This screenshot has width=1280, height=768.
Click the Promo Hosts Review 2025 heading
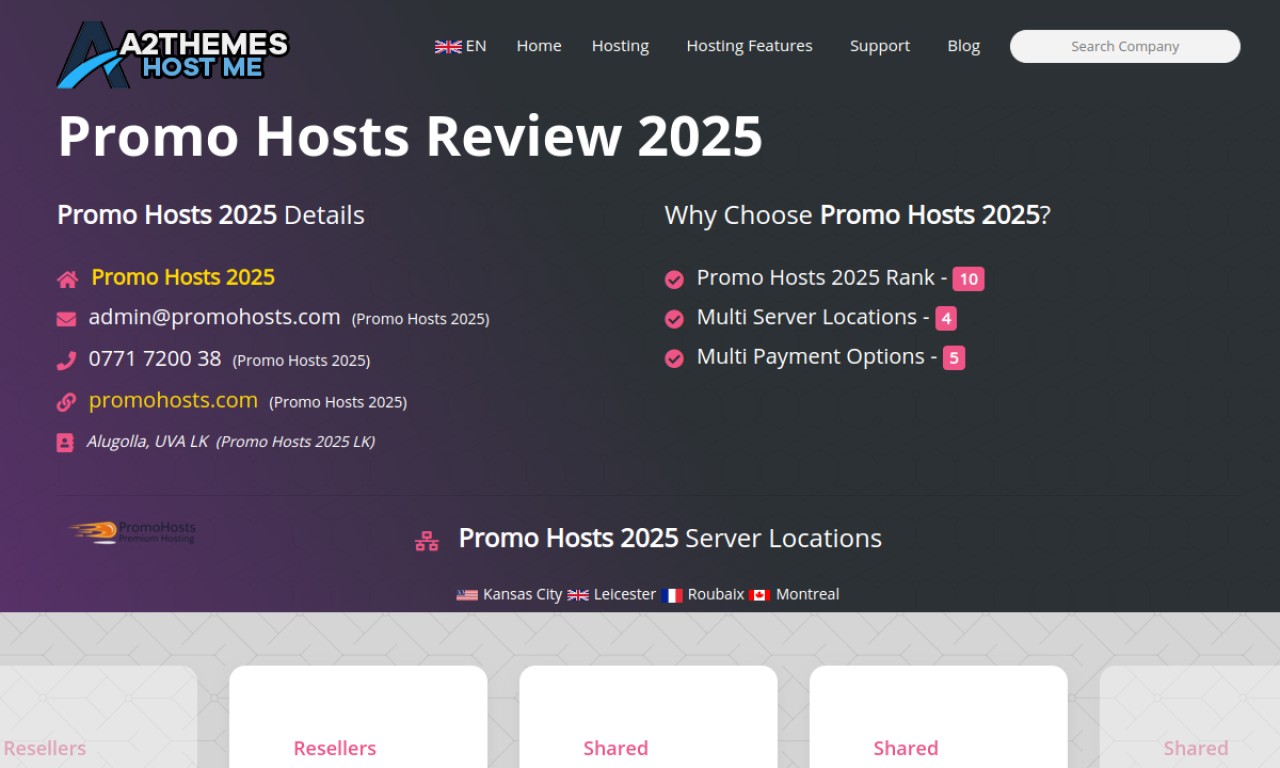(x=410, y=136)
